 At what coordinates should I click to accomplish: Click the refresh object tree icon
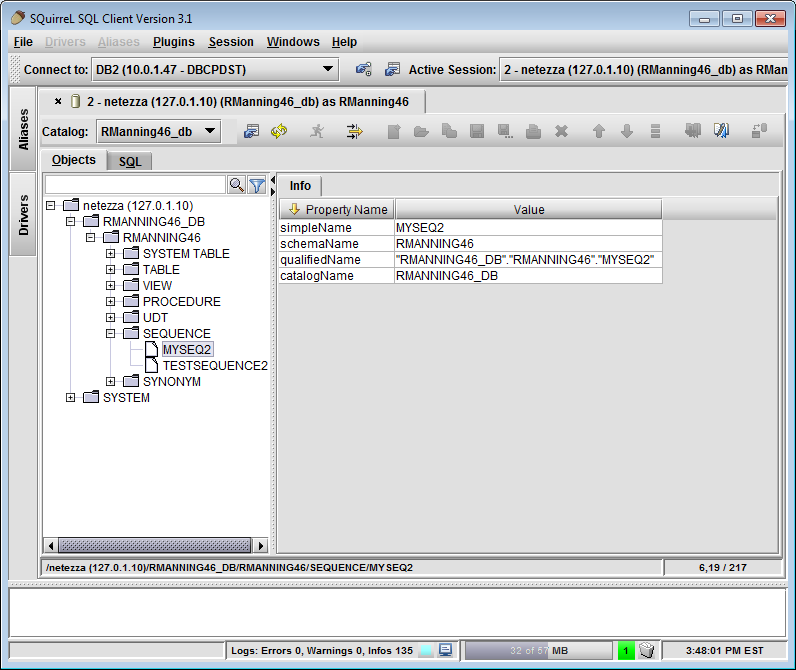pos(279,131)
